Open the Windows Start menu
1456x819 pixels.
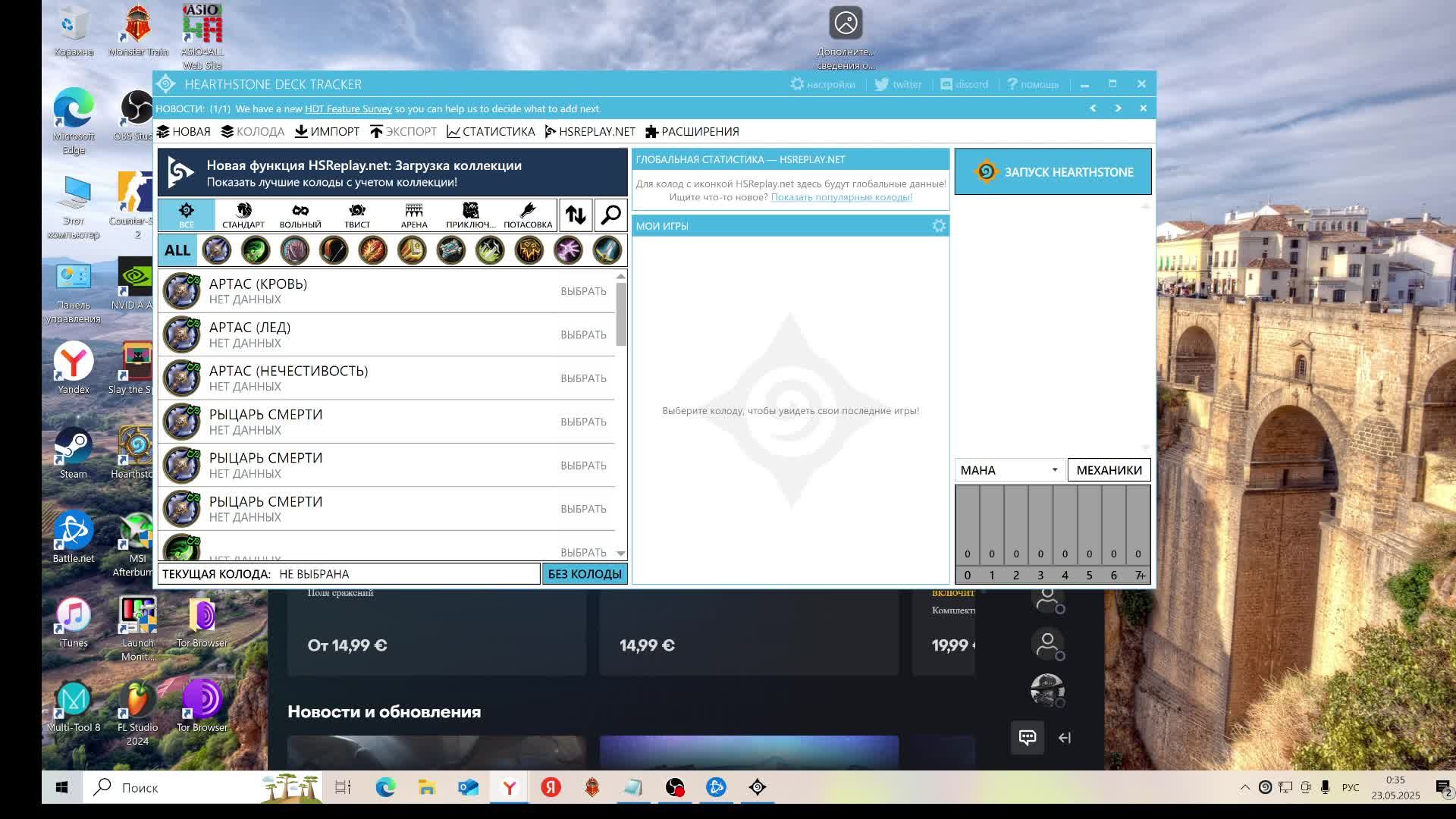point(62,787)
